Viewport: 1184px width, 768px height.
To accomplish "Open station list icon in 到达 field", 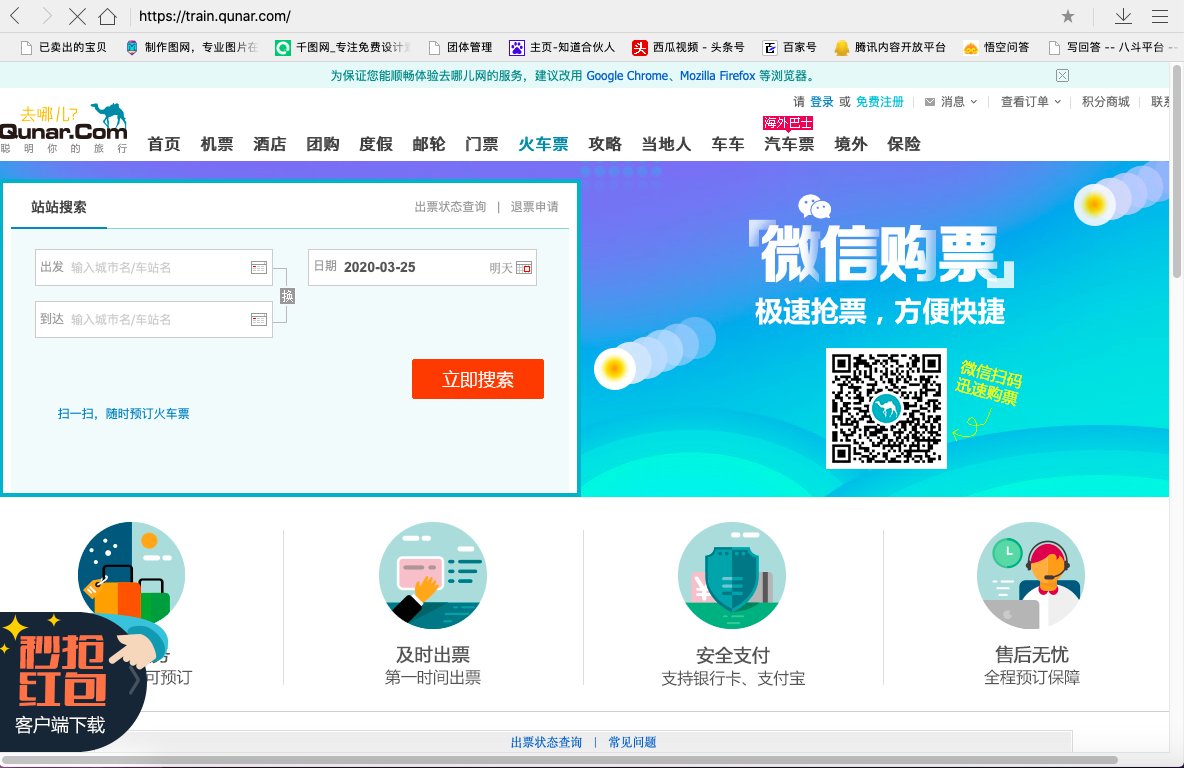I will pyautogui.click(x=259, y=319).
